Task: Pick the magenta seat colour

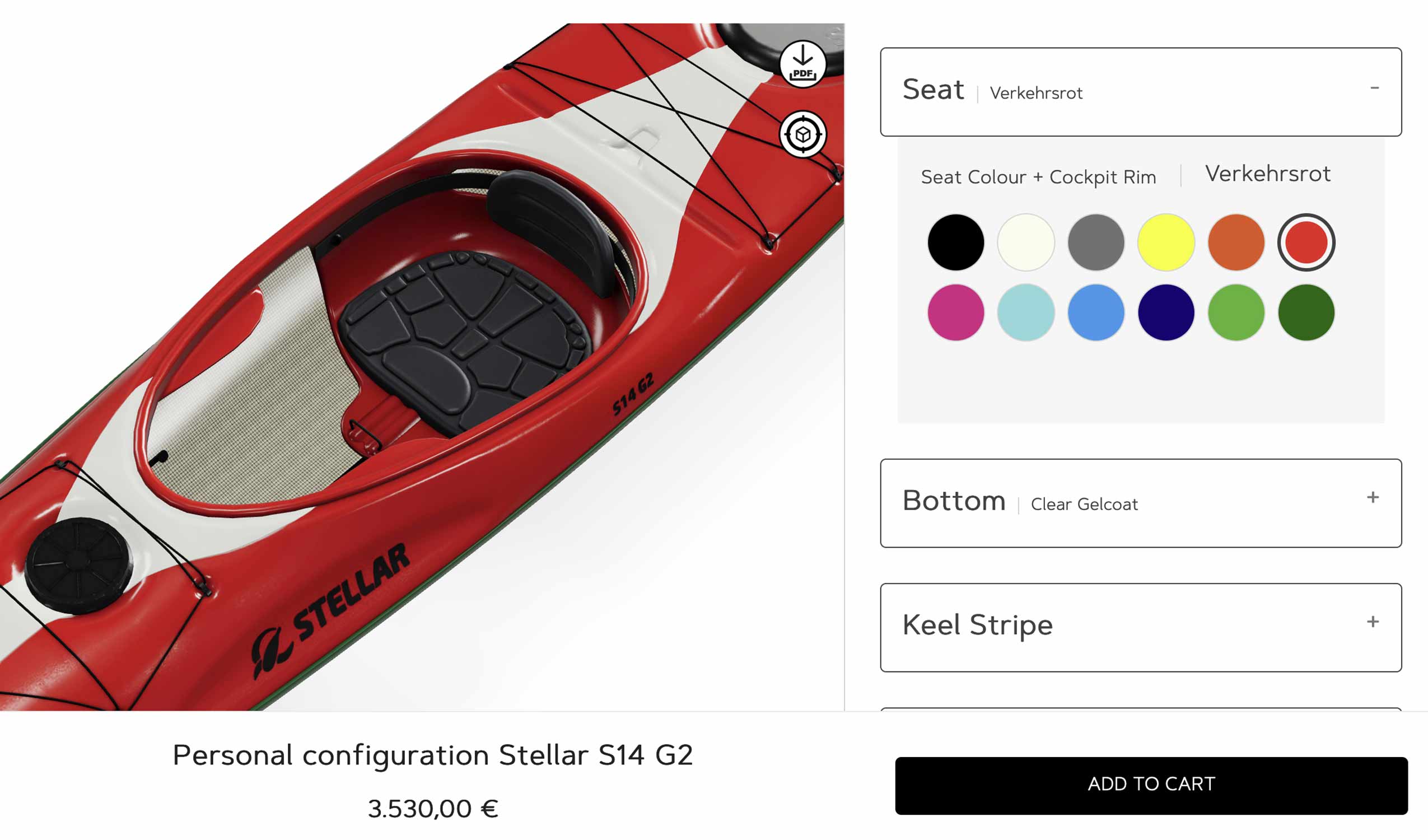Action: click(x=955, y=313)
